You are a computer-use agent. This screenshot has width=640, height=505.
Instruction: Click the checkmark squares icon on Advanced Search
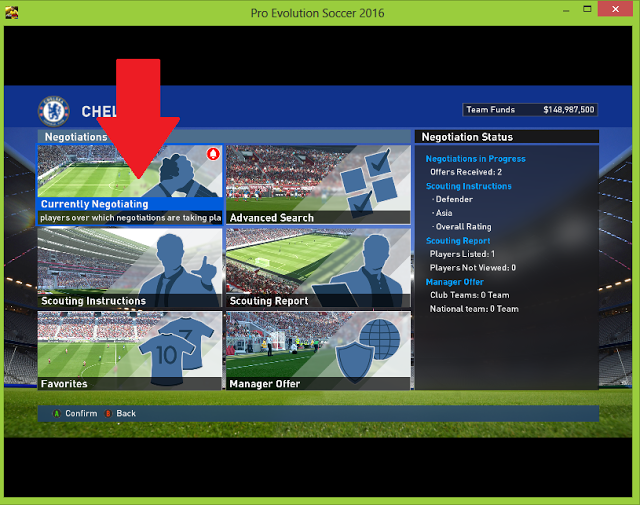(369, 182)
